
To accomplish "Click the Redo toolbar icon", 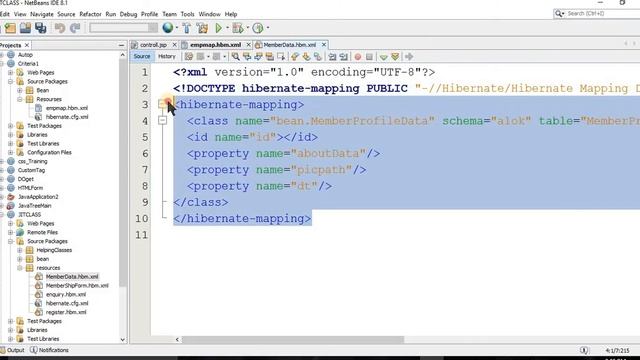I will coord(75,28).
